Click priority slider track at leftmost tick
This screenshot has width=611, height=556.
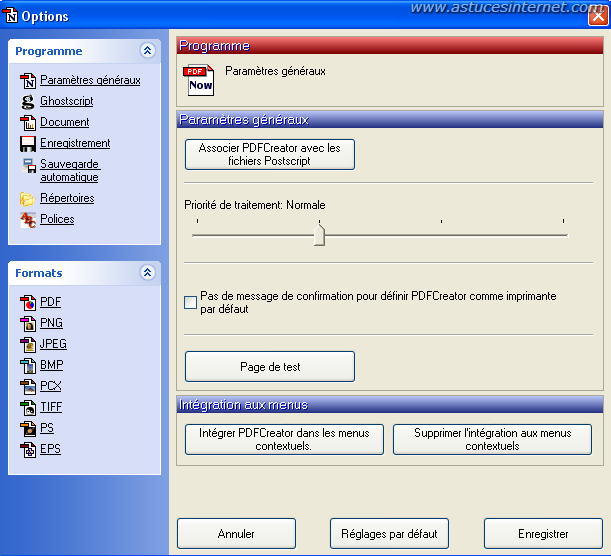click(198, 235)
